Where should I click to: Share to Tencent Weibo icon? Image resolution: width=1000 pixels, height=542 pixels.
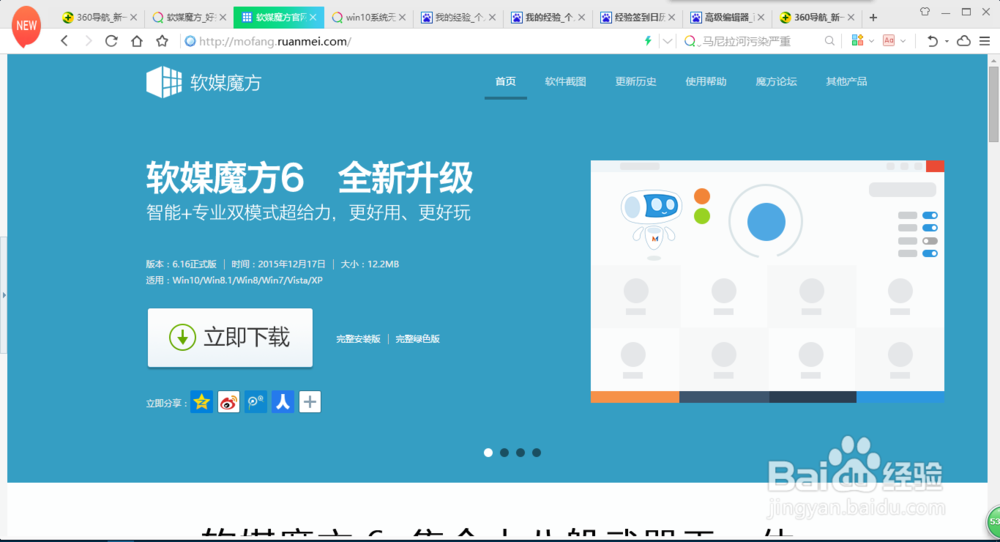click(x=256, y=402)
